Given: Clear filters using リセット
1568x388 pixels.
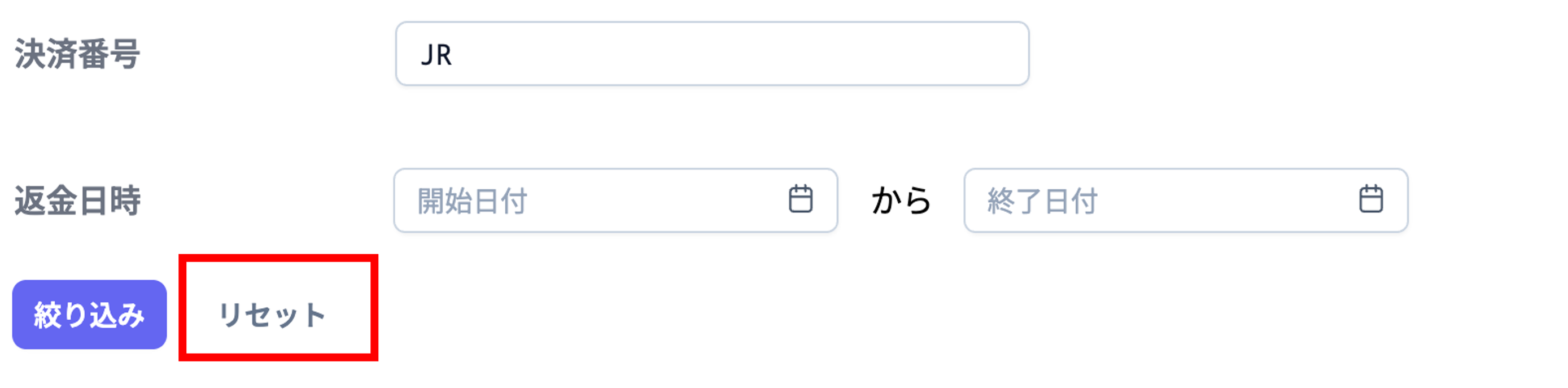Looking at the screenshot, I should [272, 315].
